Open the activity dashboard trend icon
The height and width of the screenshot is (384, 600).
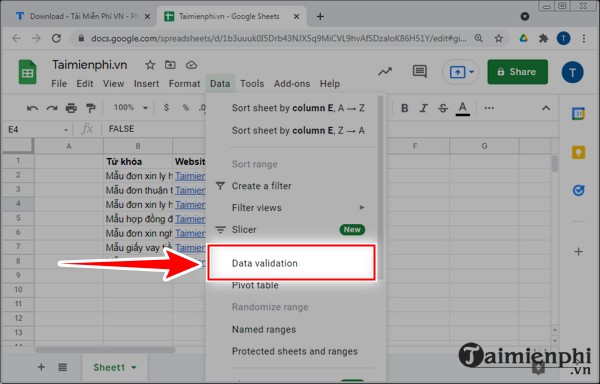coord(385,72)
